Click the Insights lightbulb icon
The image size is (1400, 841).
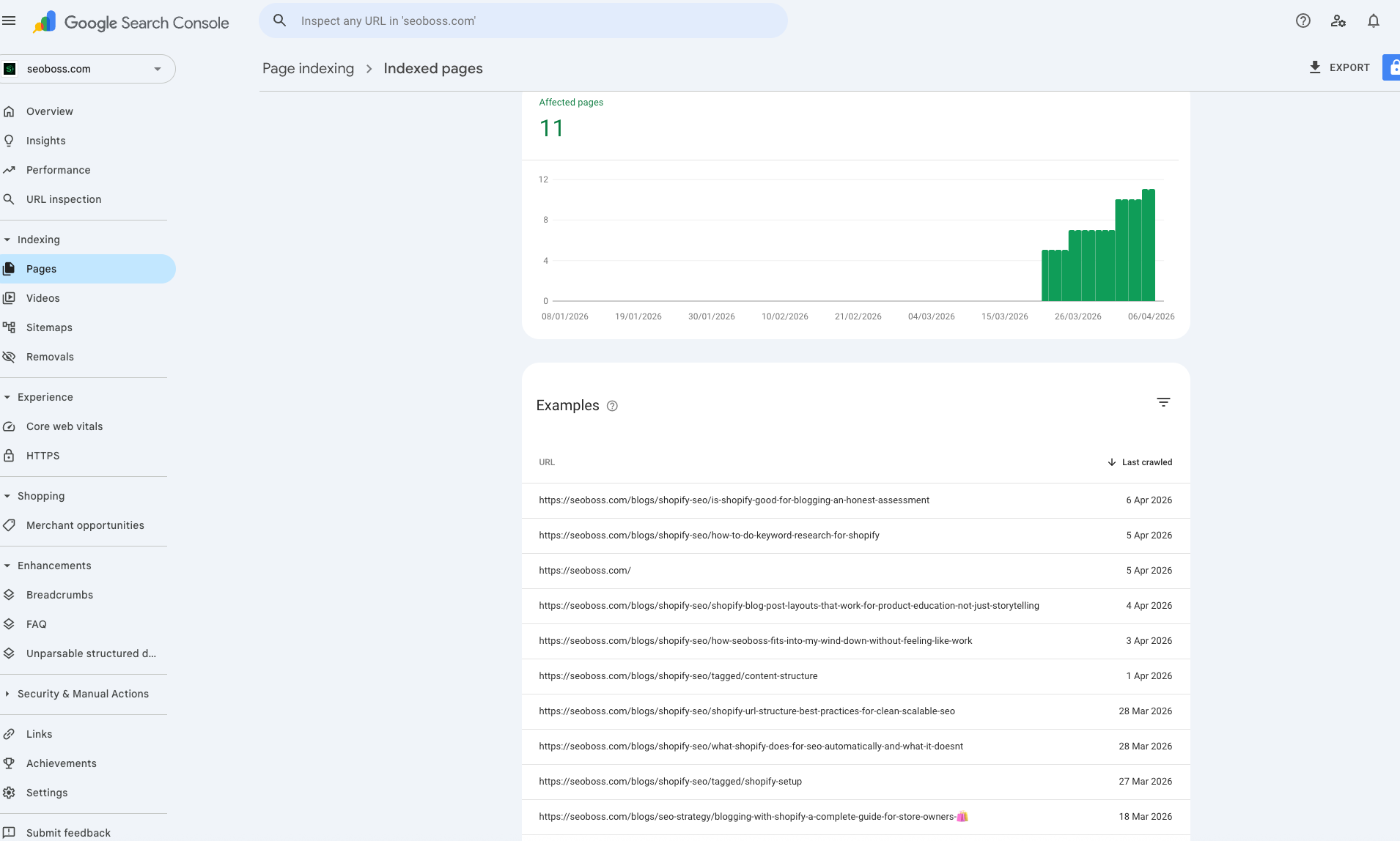point(9,141)
